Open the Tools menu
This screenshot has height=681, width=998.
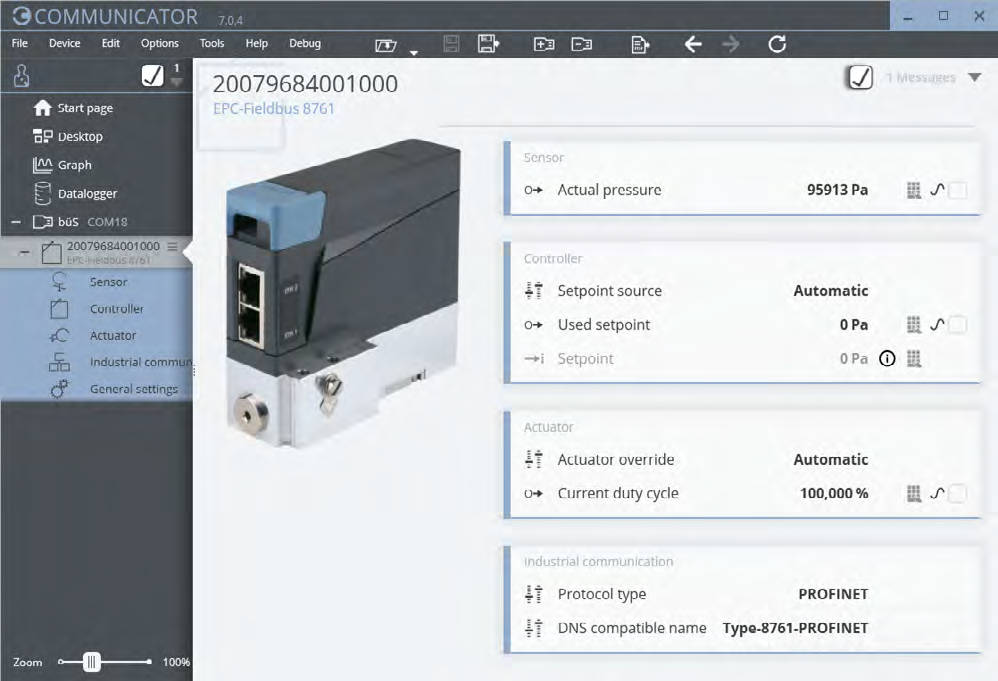click(x=212, y=43)
